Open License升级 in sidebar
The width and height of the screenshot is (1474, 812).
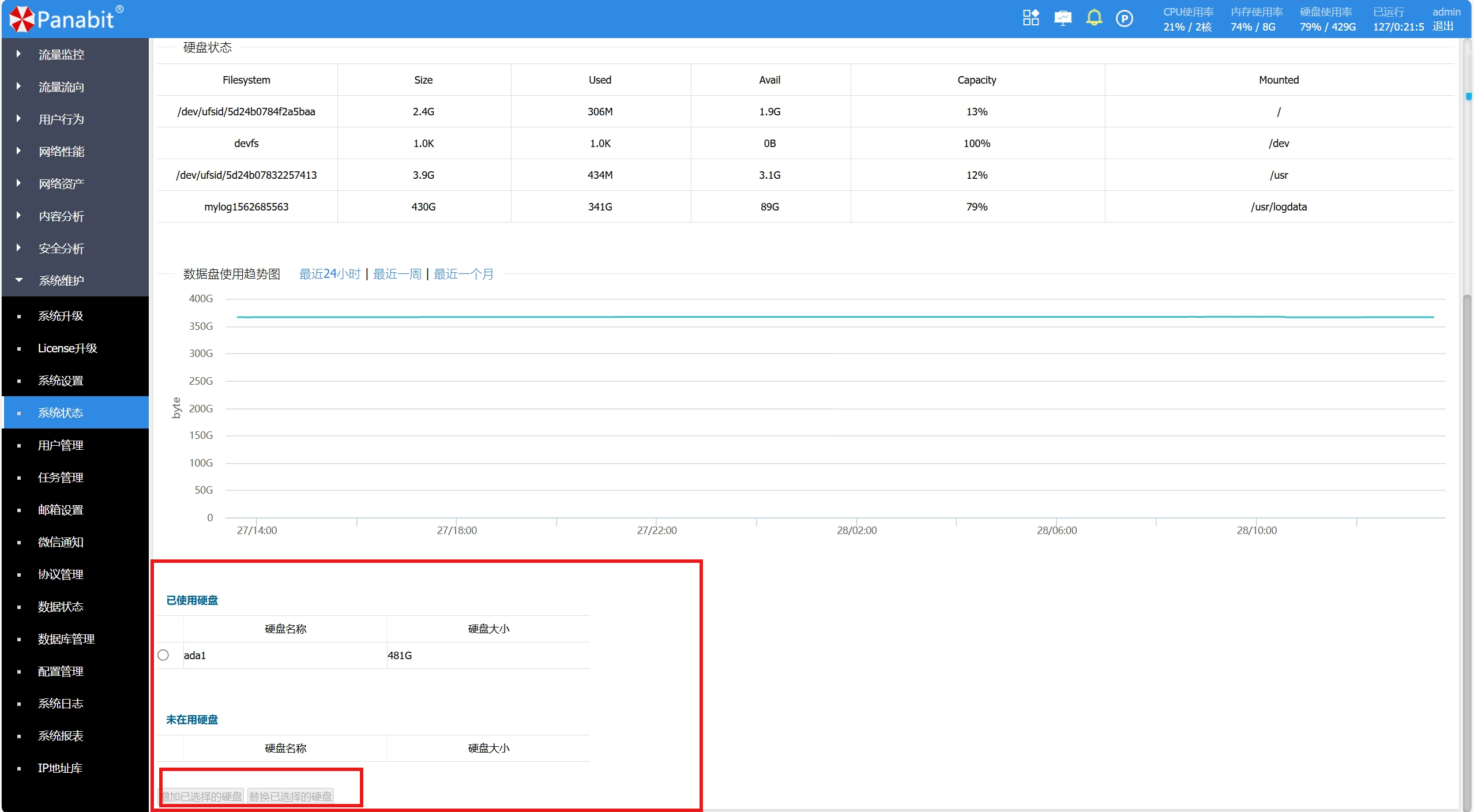(75, 348)
